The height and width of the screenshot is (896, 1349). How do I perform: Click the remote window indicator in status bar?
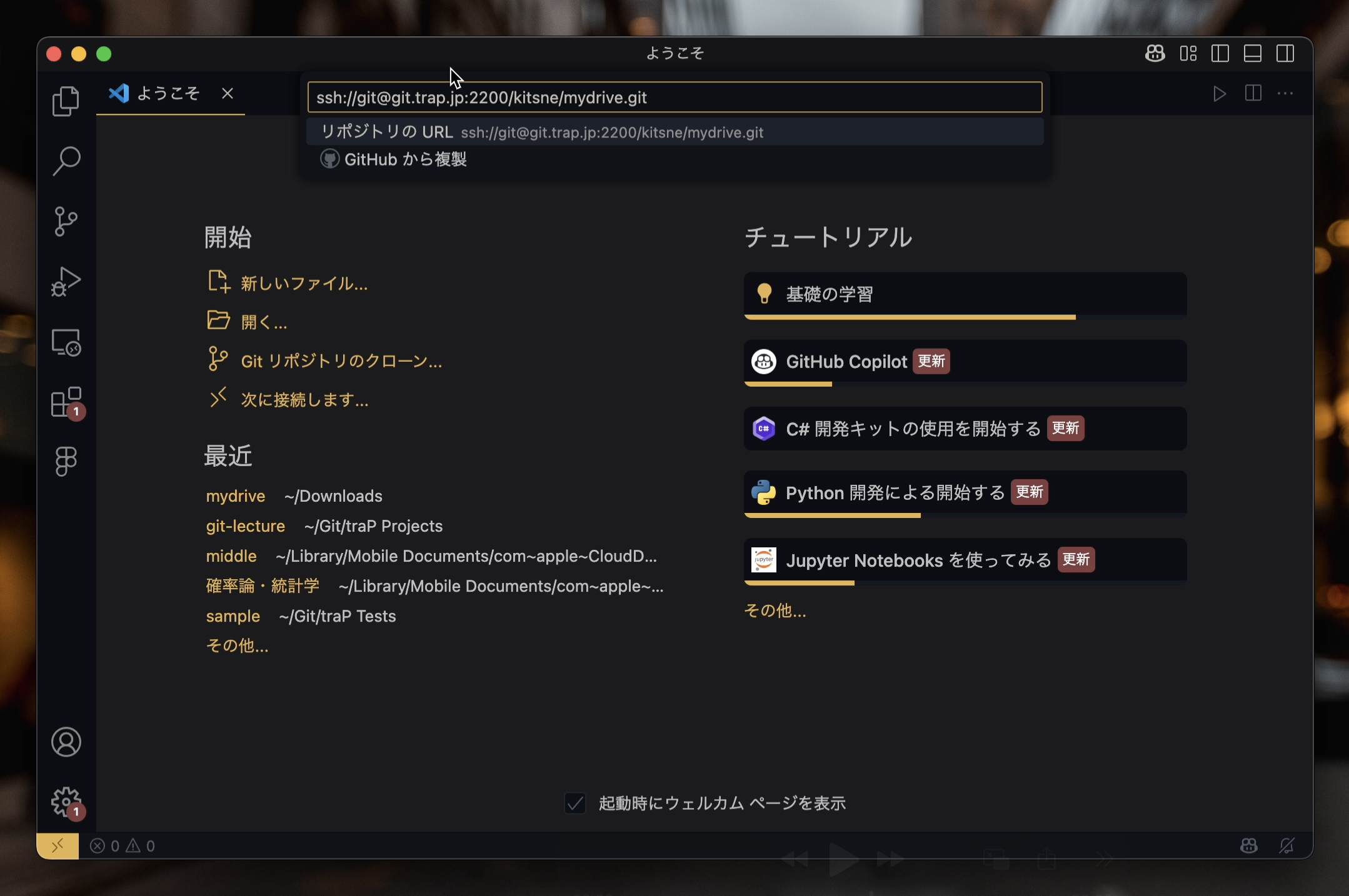(x=58, y=846)
